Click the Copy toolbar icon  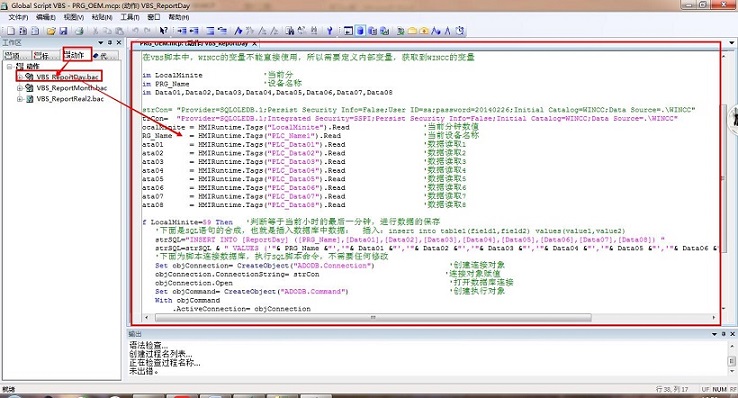pos(107,31)
